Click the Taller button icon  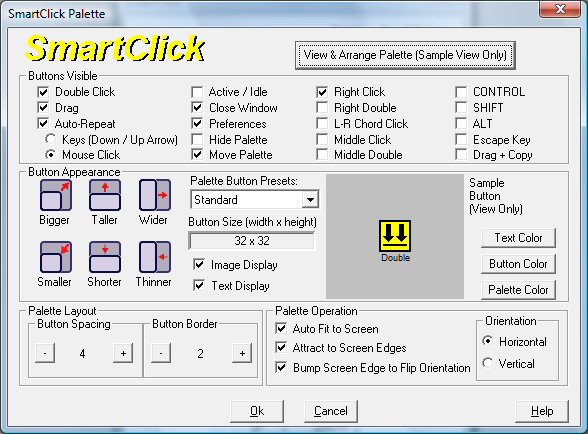pos(105,195)
